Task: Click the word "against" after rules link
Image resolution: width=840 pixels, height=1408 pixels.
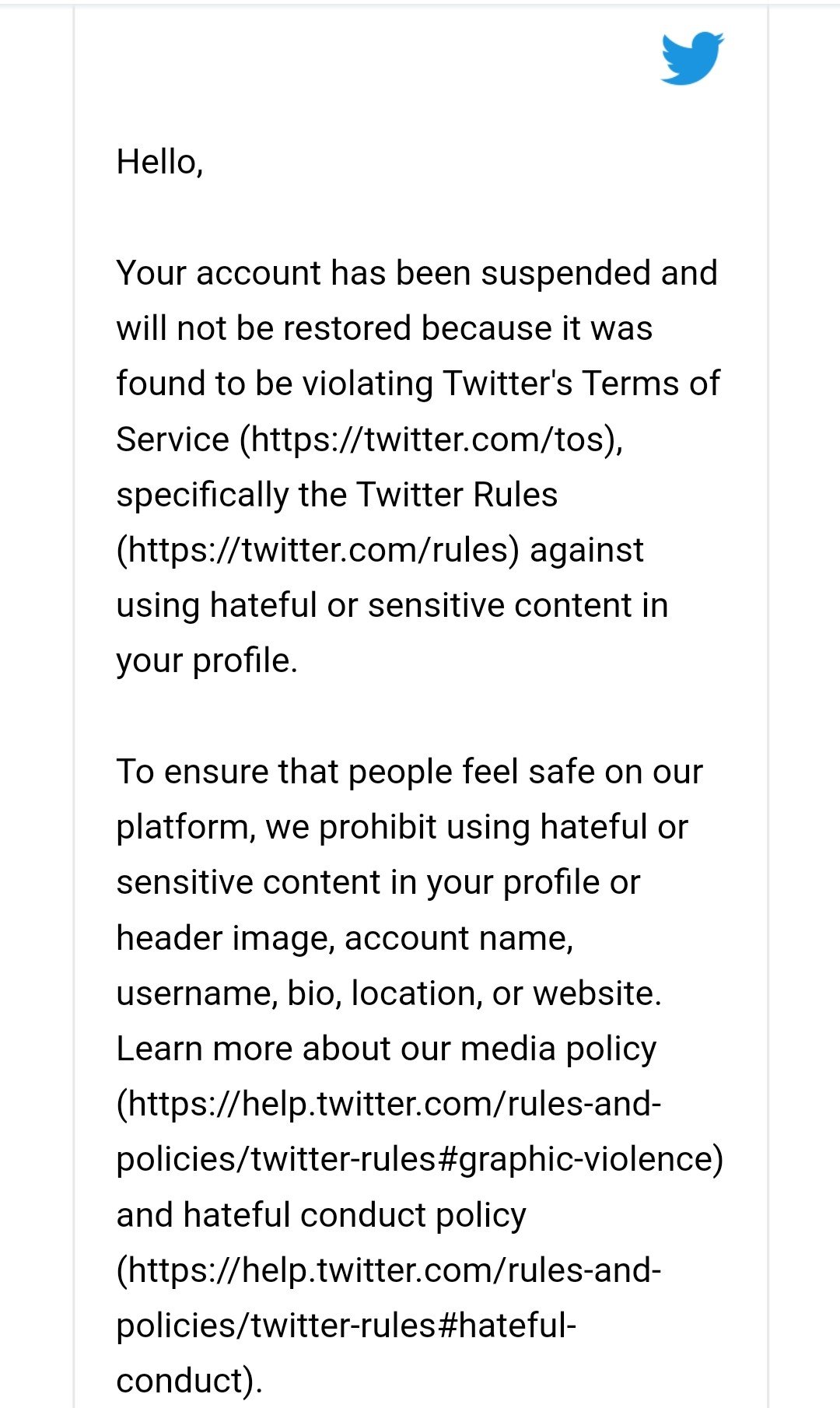Action: (x=587, y=550)
